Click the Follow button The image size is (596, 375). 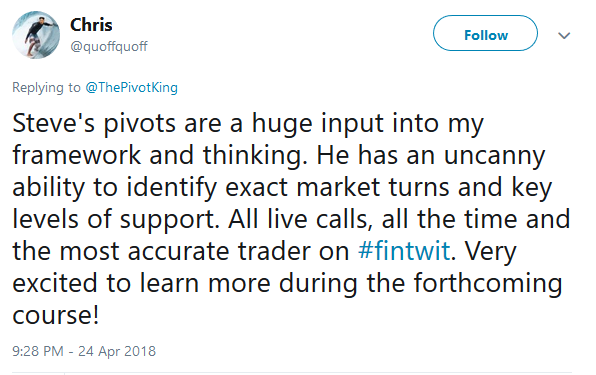click(485, 33)
